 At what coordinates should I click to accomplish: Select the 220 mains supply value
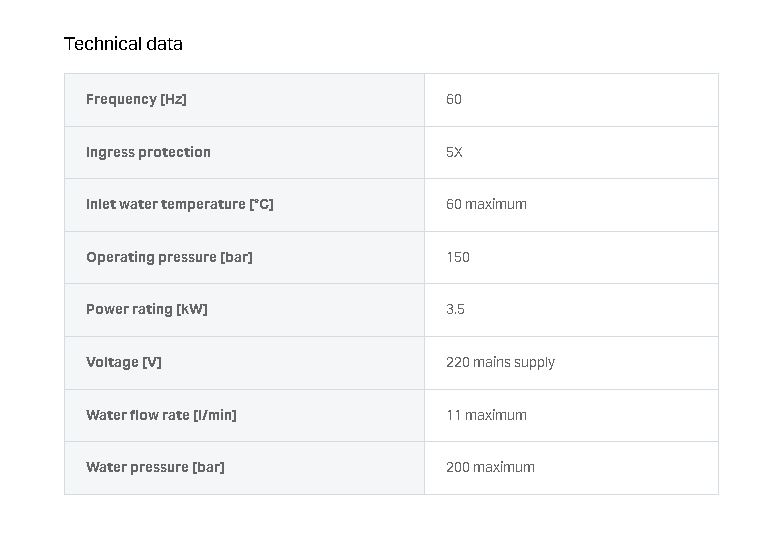500,362
